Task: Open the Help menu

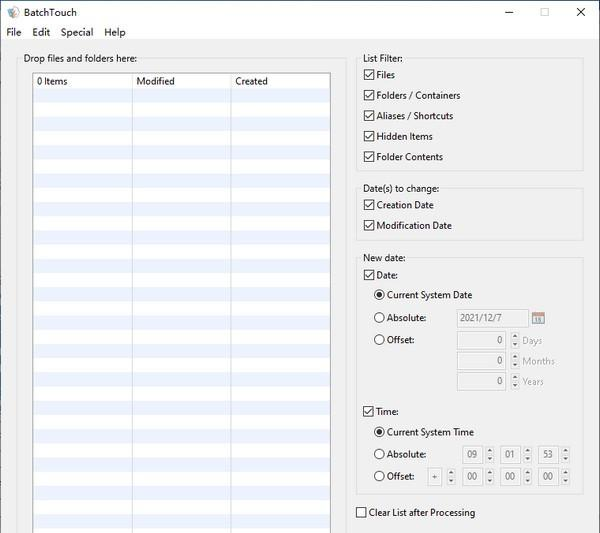Action: click(115, 32)
